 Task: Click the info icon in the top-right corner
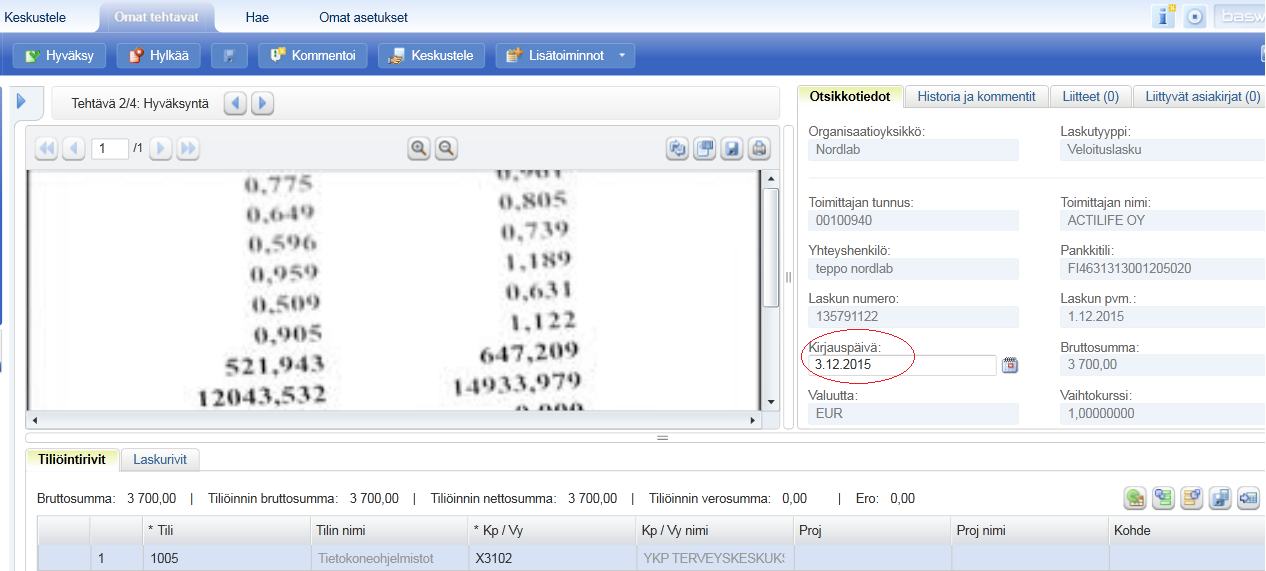(x=1164, y=16)
